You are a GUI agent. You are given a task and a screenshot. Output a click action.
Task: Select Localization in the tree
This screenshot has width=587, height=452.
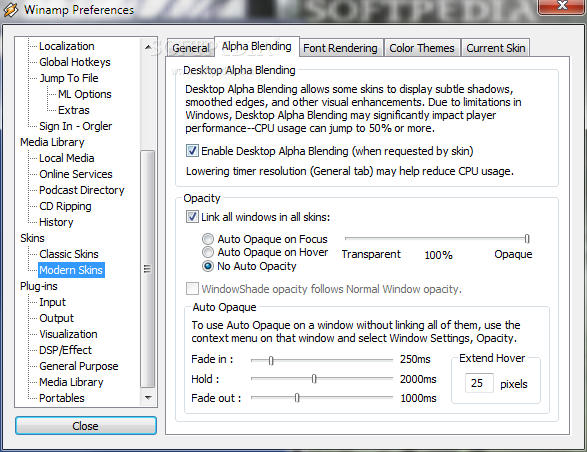pyautogui.click(x=67, y=46)
